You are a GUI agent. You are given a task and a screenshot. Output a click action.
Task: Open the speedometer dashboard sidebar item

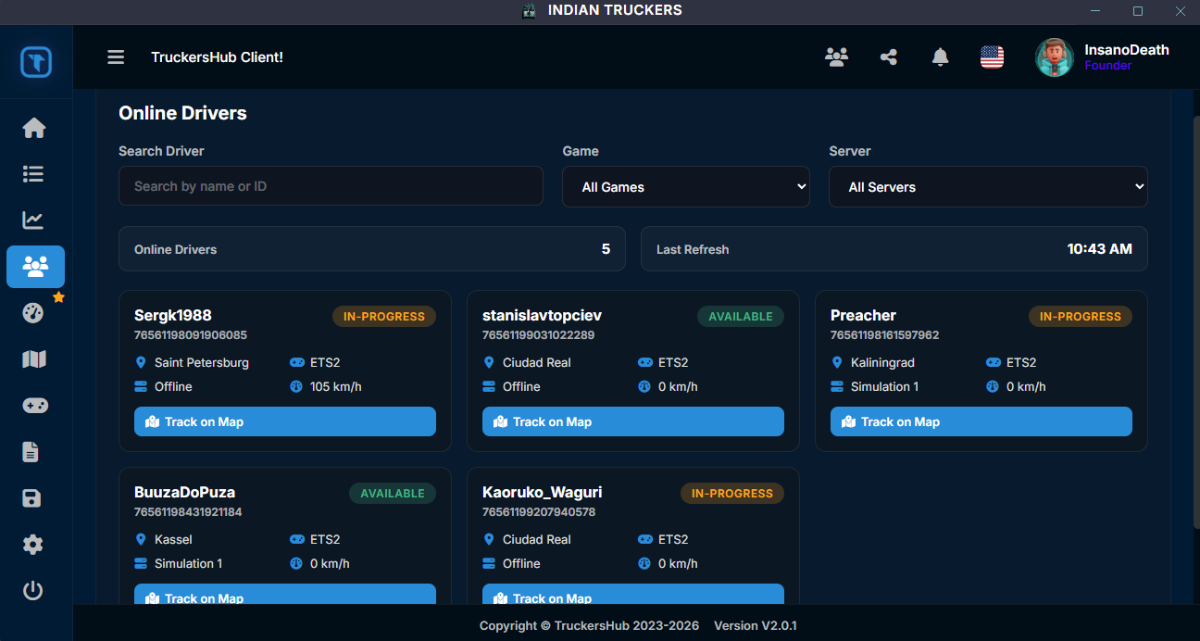(x=34, y=313)
